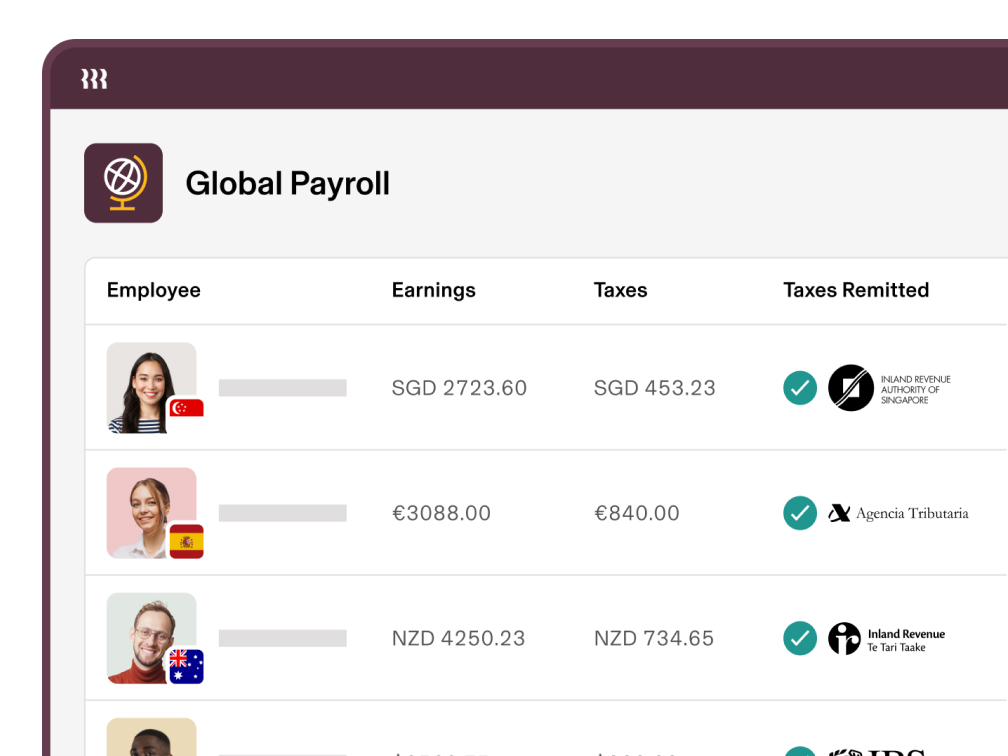This screenshot has width=1008, height=756.
Task: Select the Taxes Remitted column header
Action: tap(856, 290)
